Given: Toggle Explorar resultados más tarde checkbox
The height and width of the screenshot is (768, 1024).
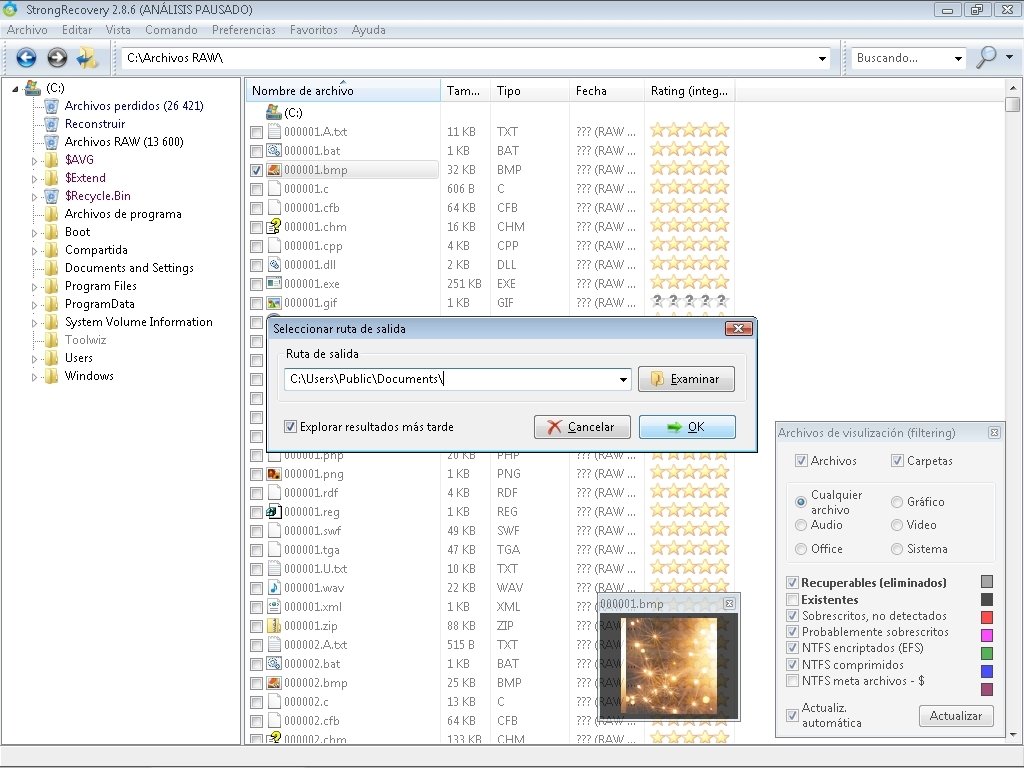Looking at the screenshot, I should tap(291, 426).
